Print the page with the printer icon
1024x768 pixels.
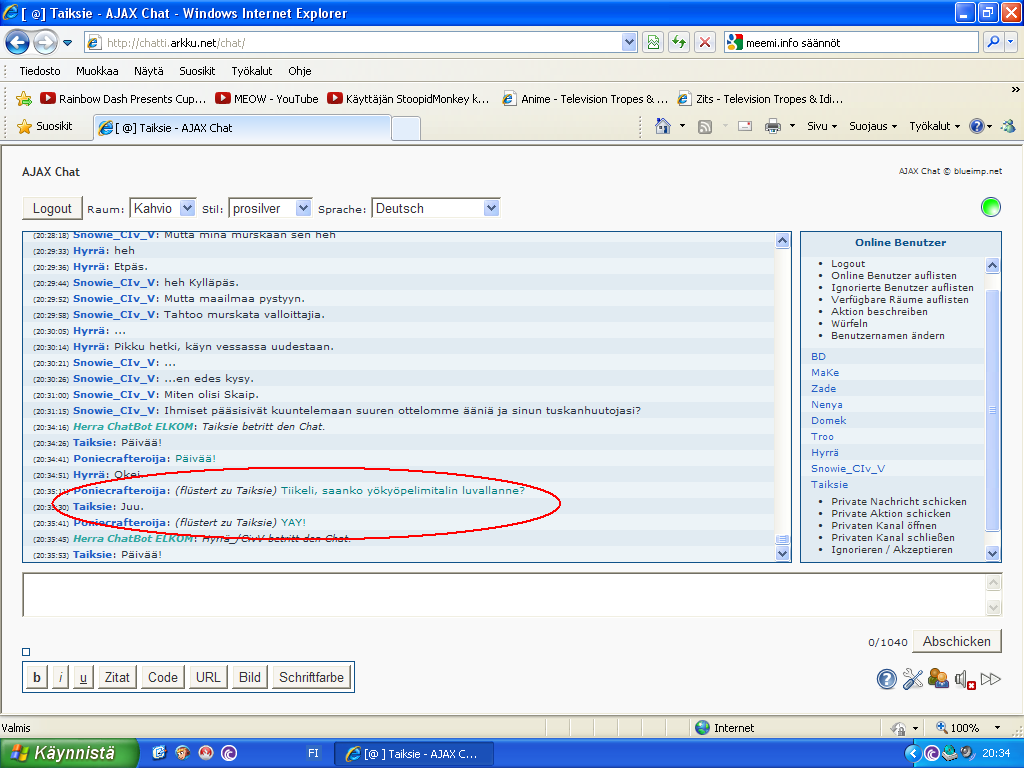point(773,126)
